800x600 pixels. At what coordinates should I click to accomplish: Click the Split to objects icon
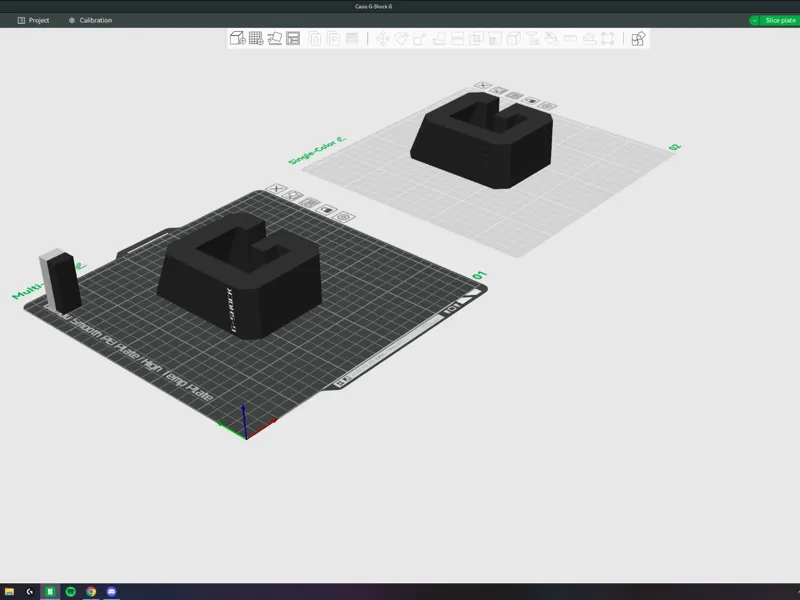[x=315, y=38]
